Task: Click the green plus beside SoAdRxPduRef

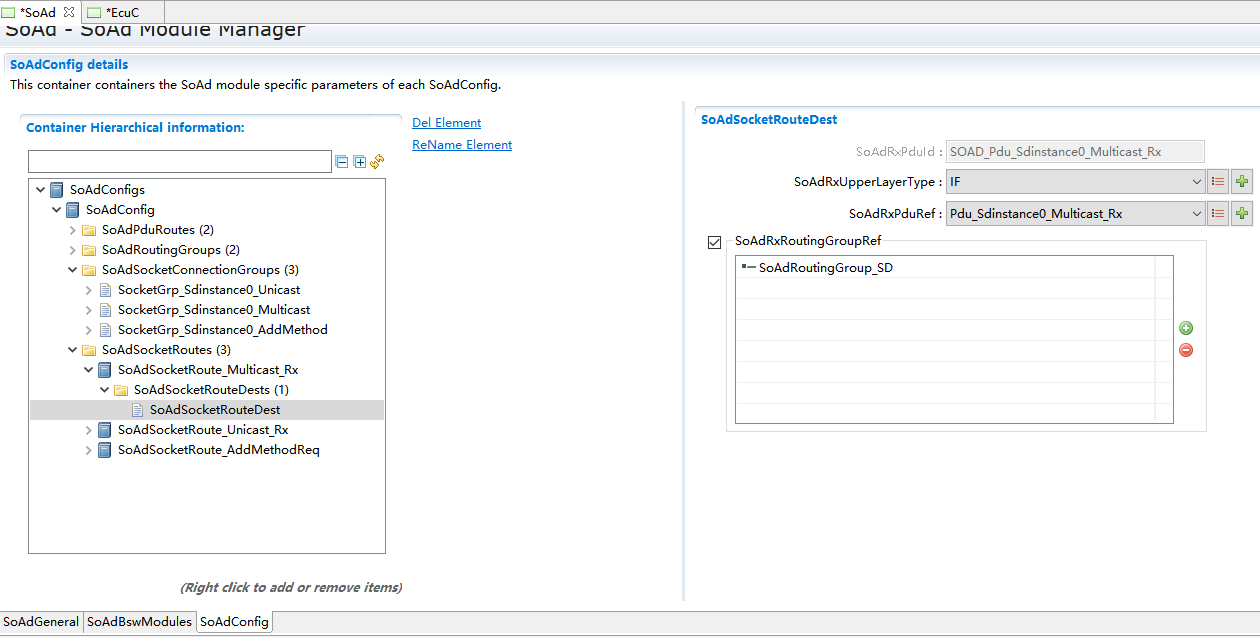Action: 1241,214
